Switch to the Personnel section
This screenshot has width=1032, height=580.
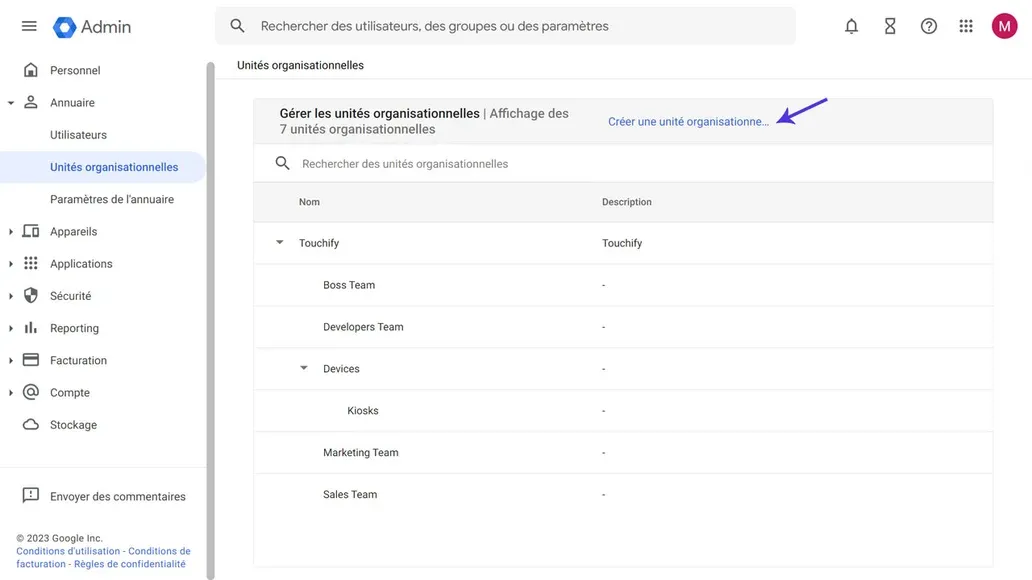coord(75,70)
